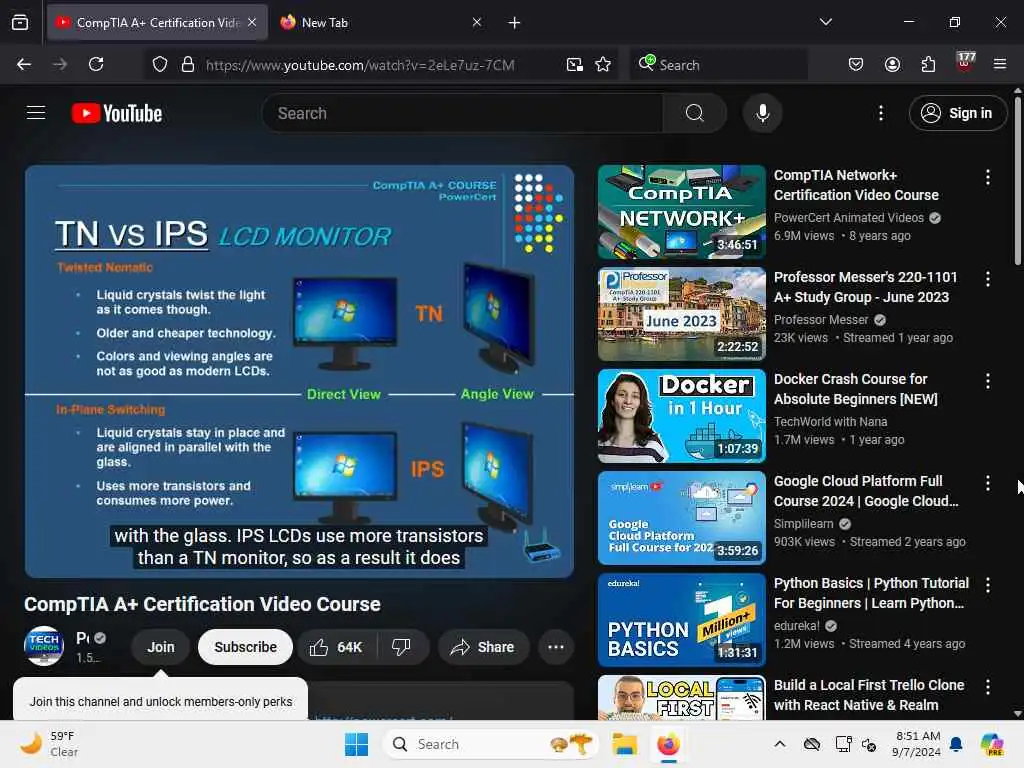The image size is (1024, 768).
Task: Open Python Basics thumbnail
Action: (682, 620)
